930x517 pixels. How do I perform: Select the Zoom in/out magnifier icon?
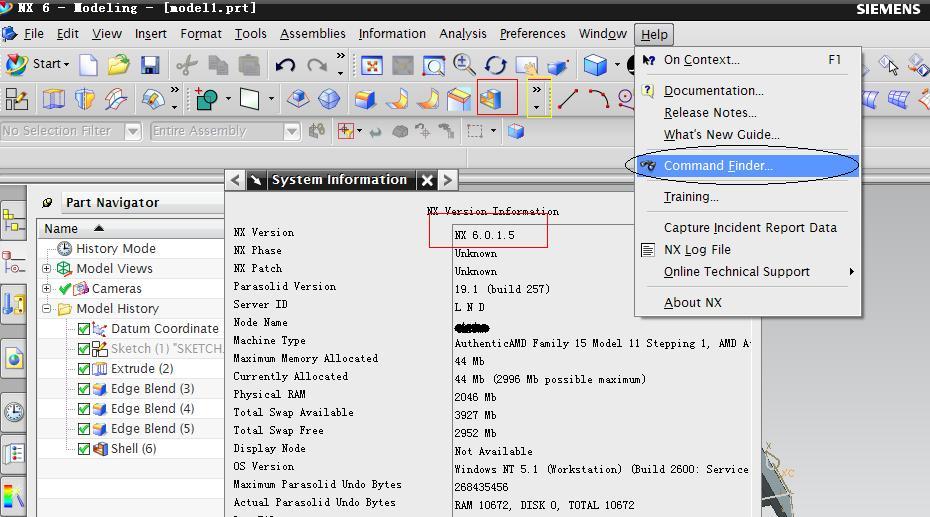(x=464, y=65)
